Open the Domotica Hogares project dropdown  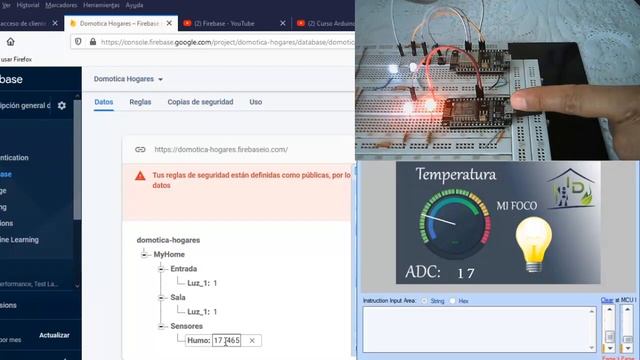click(128, 79)
